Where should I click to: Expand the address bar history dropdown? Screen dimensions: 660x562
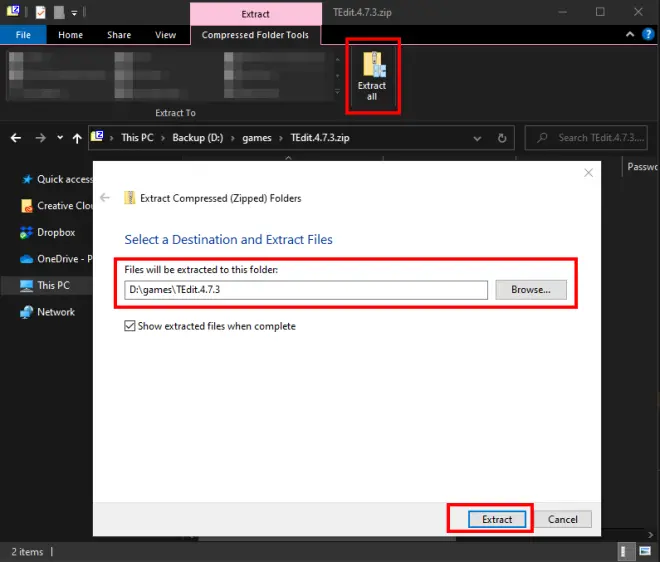[x=475, y=138]
